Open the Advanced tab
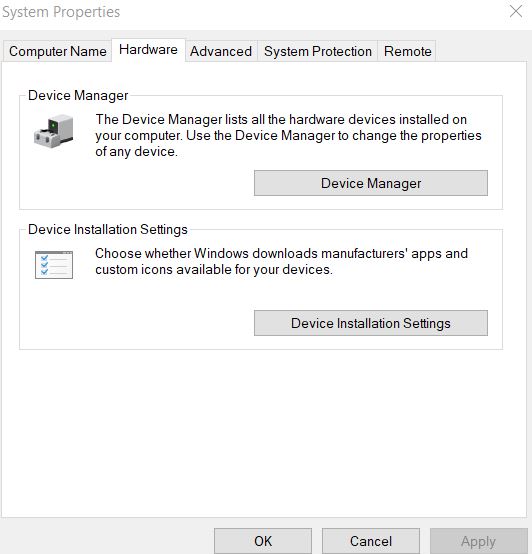Viewport: 532px width, 554px height. 221,52
